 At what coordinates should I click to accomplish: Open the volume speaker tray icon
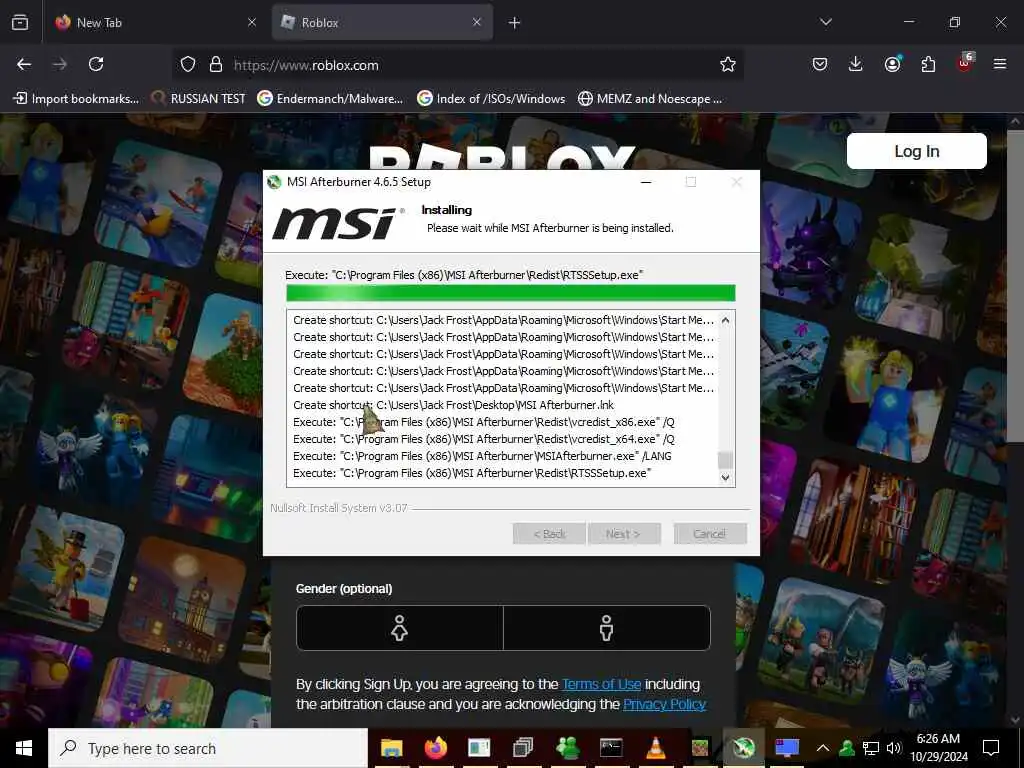894,748
